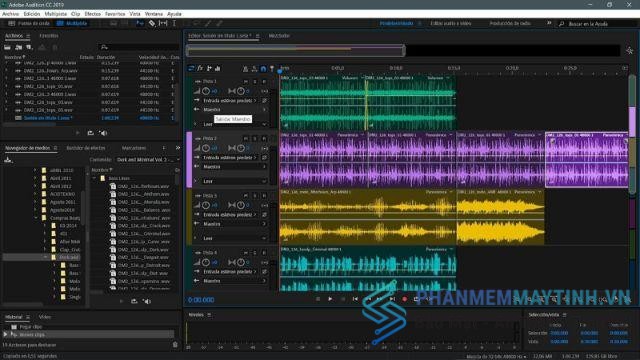Switch to Forma de onda view

pyautogui.click(x=29, y=23)
